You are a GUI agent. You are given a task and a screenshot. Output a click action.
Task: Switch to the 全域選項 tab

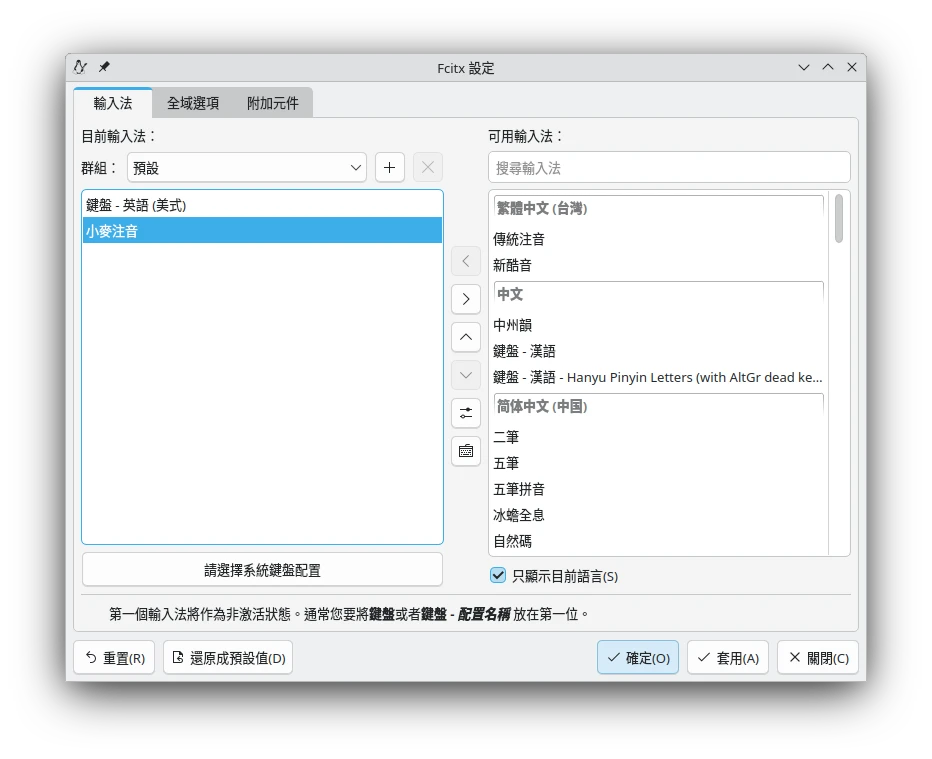[193, 103]
